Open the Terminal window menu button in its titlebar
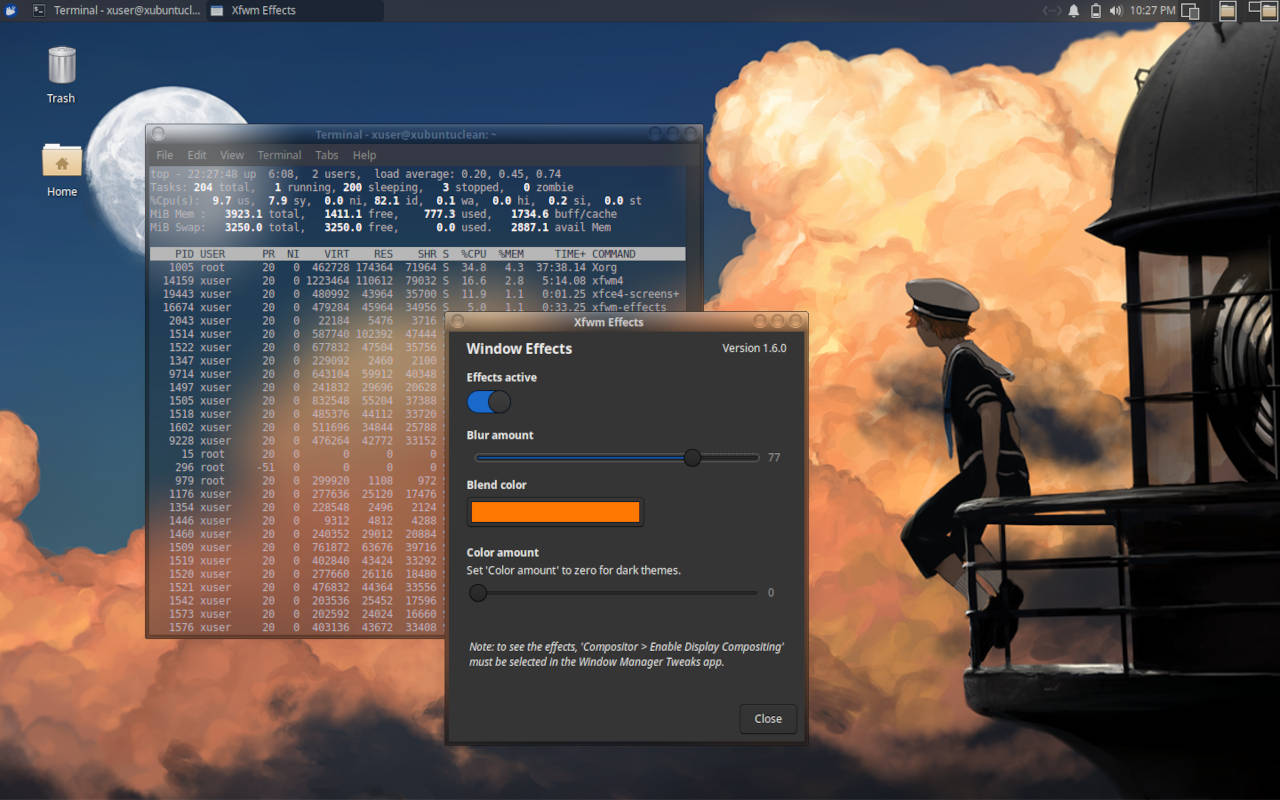Image resolution: width=1280 pixels, height=800 pixels. 158,134
